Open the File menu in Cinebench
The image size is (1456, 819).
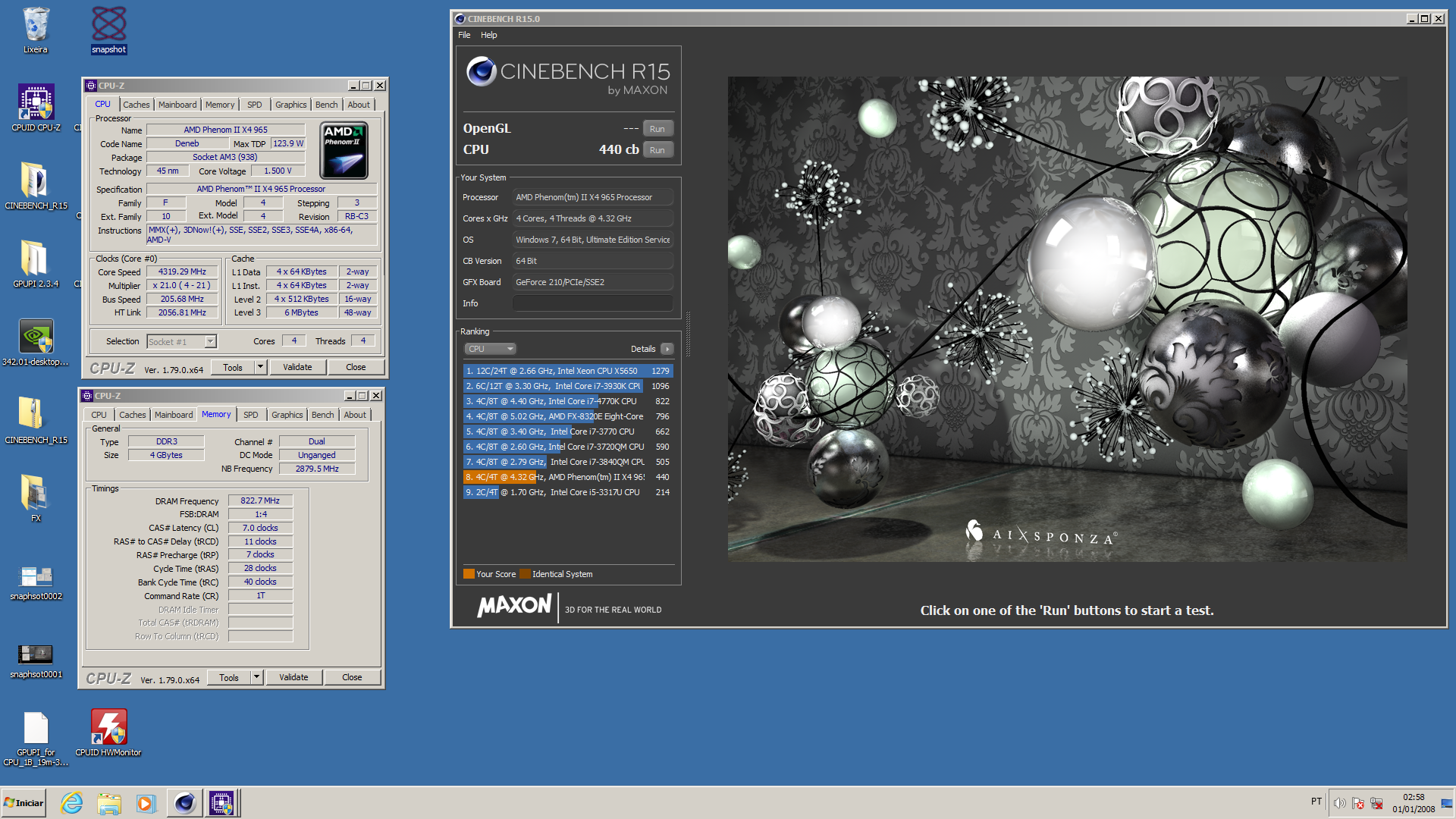pos(464,35)
